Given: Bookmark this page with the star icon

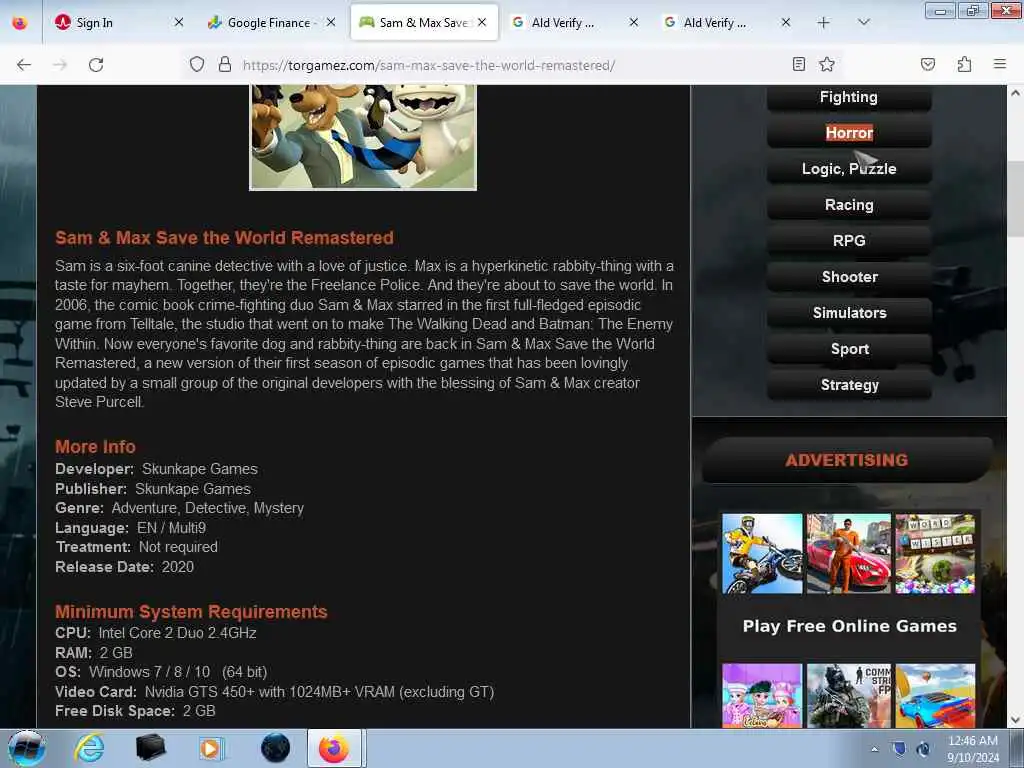Looking at the screenshot, I should (827, 64).
